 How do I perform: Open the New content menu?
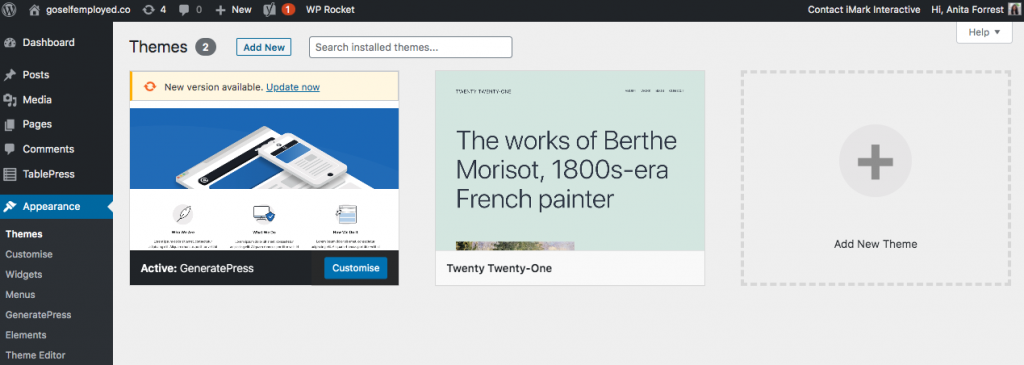tap(233, 10)
